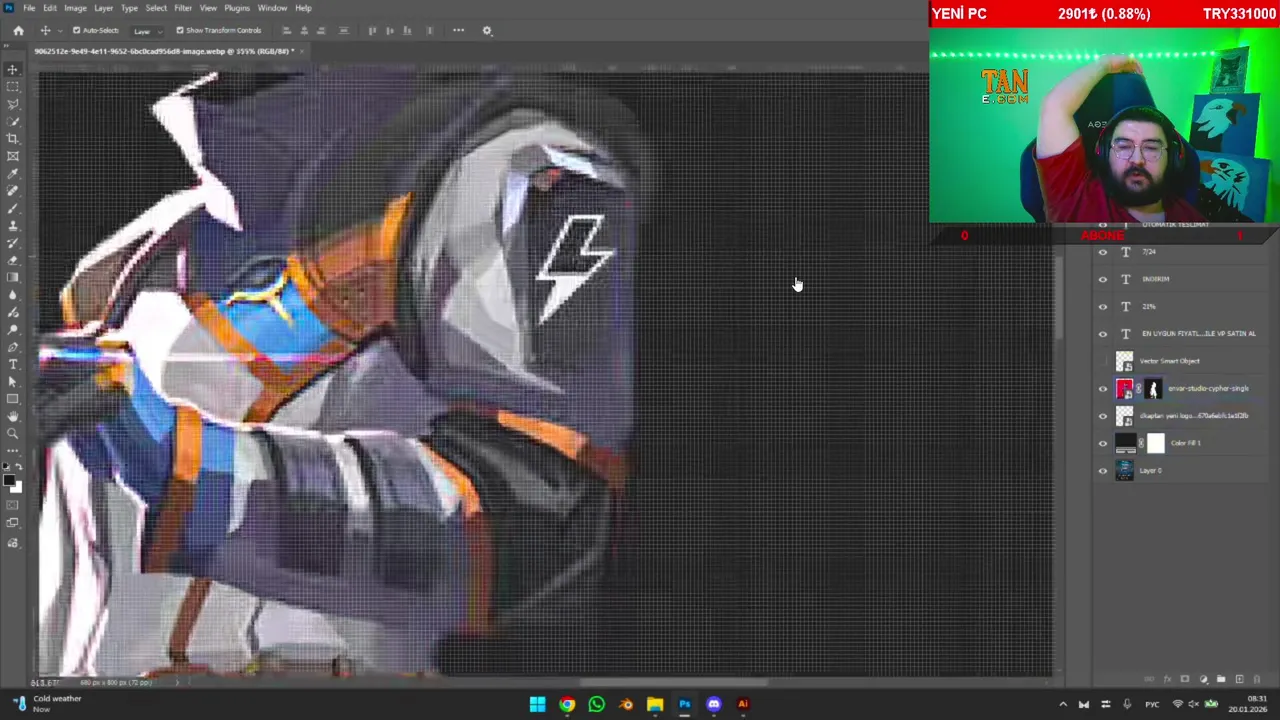This screenshot has height=720, width=1280.
Task: Select the Layer 0 thumbnail
Action: pyautogui.click(x=1125, y=471)
